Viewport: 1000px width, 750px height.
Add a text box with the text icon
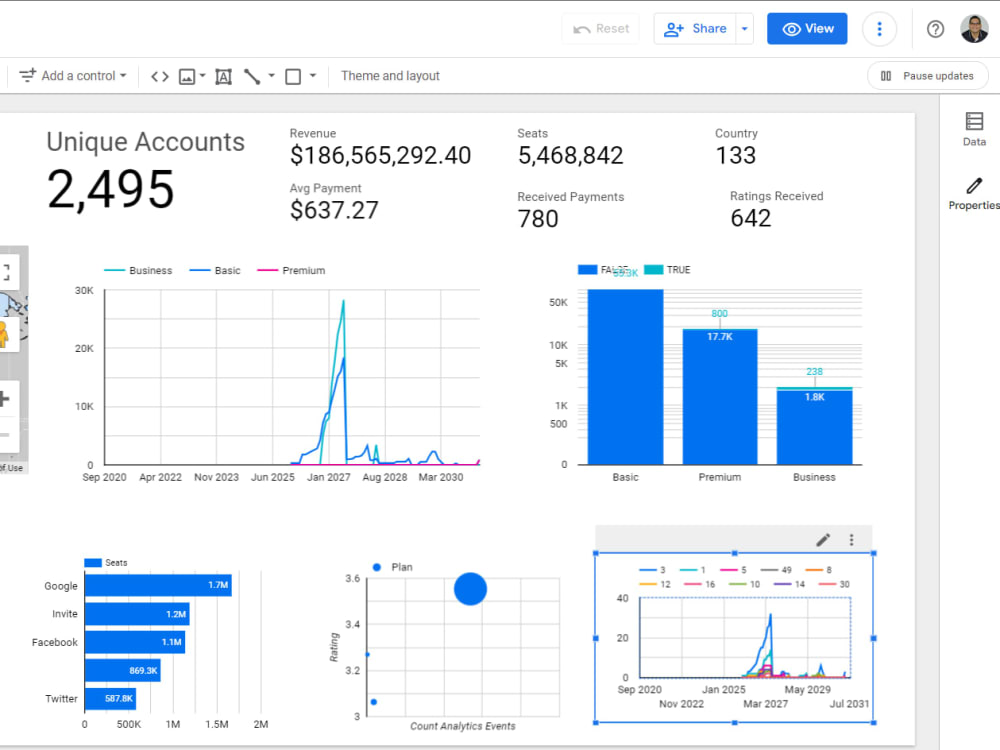223,76
